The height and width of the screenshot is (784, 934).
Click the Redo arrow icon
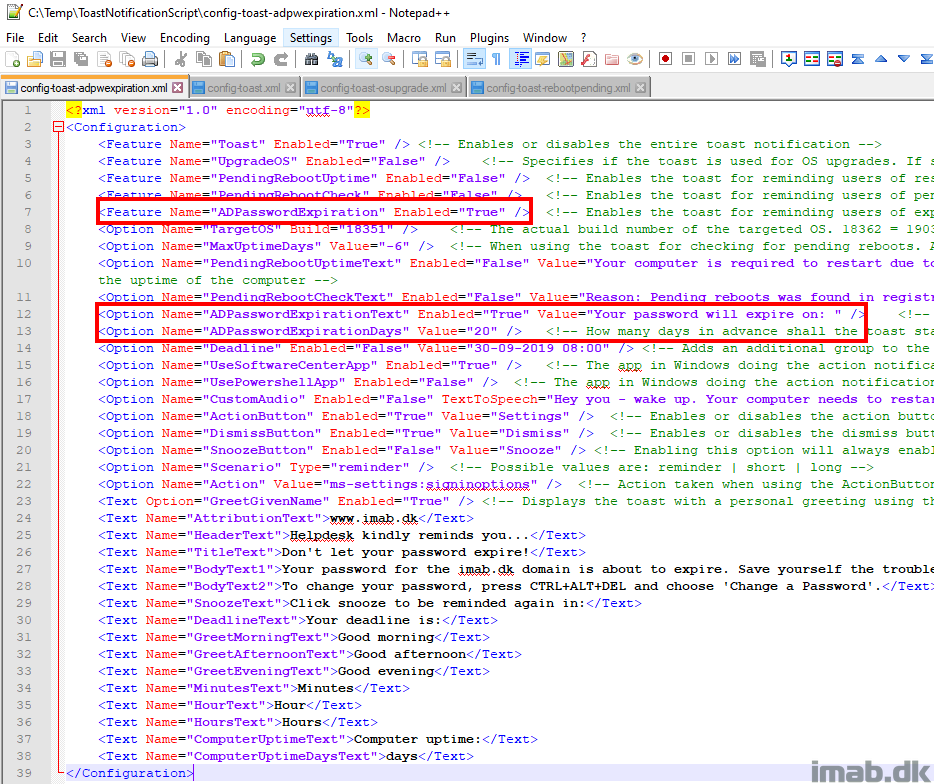point(281,59)
